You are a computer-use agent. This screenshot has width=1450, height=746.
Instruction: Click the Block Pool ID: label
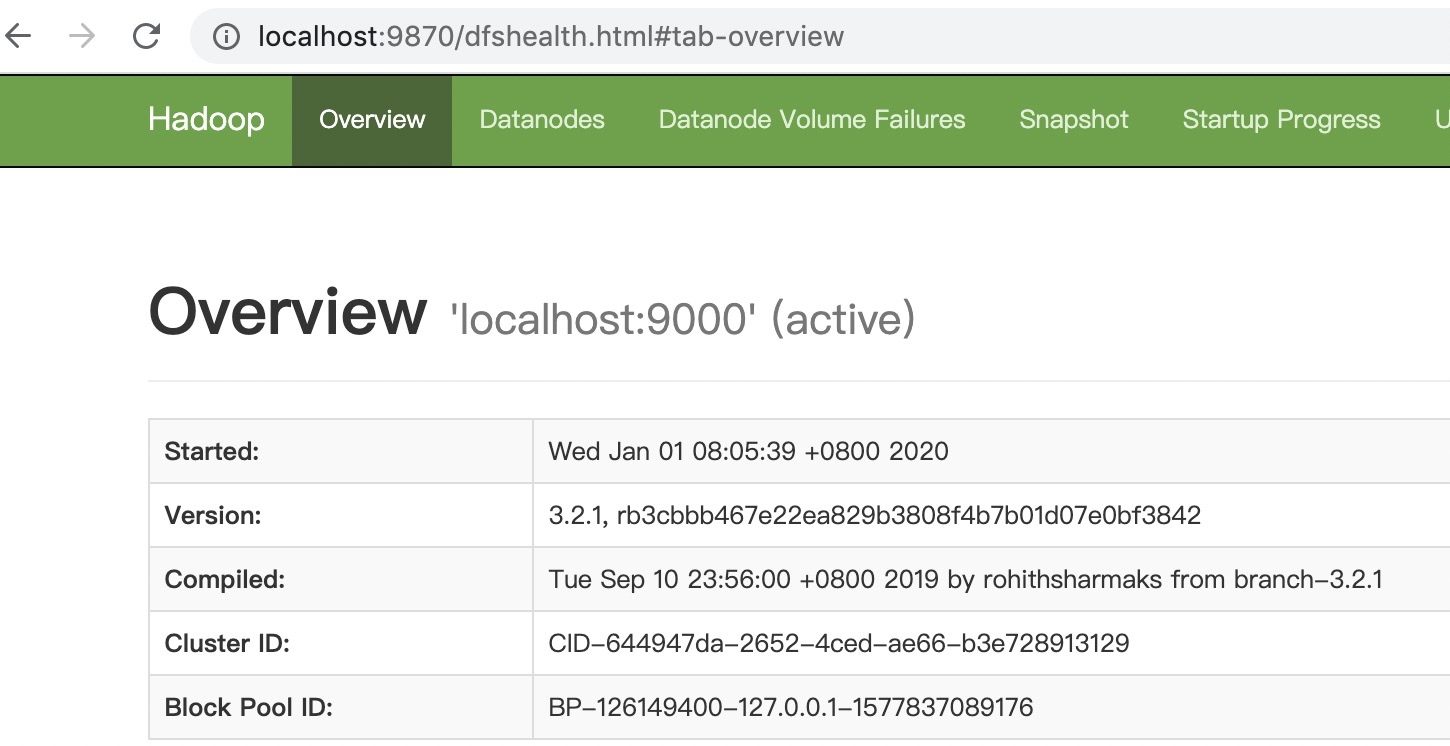[x=249, y=707]
